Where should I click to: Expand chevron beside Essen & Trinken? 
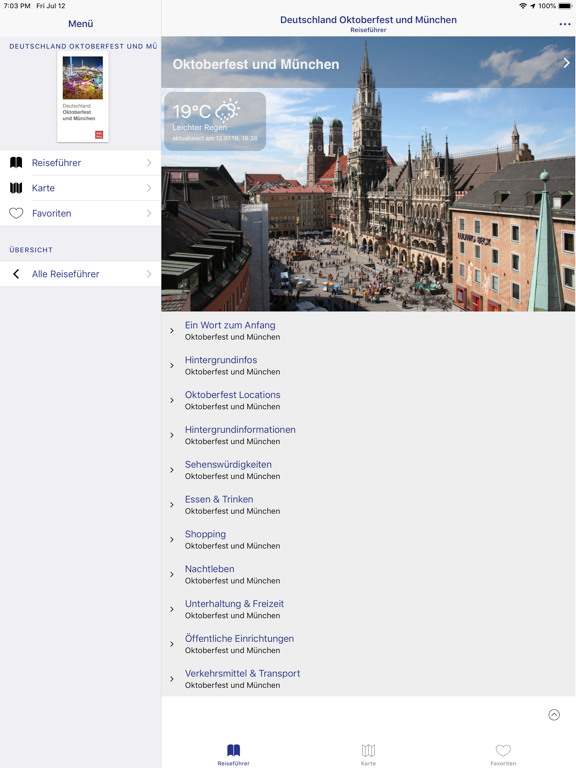171,504
